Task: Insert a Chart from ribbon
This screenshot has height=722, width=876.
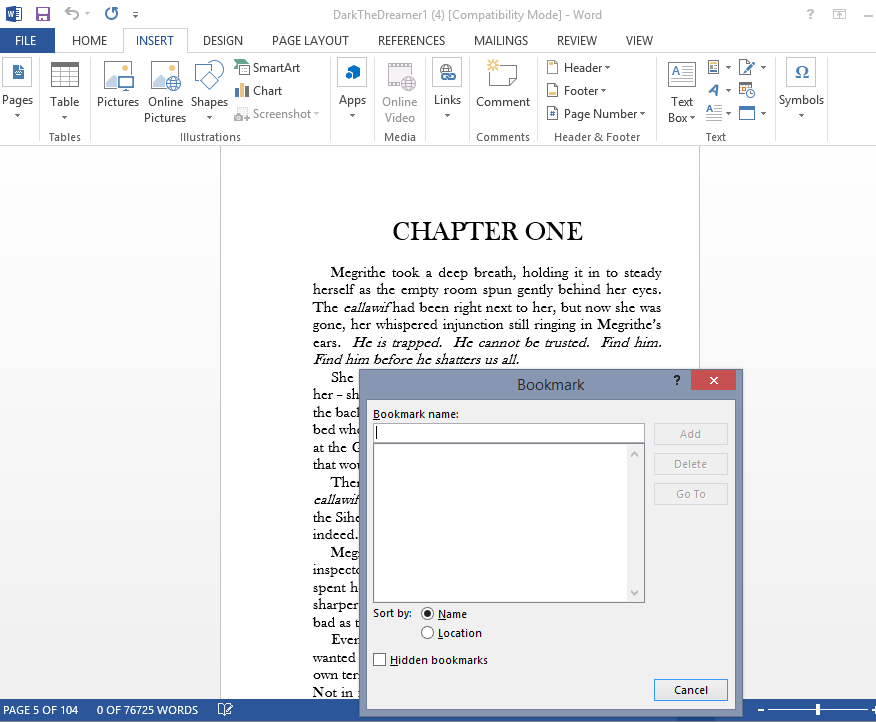Action: 259,91
